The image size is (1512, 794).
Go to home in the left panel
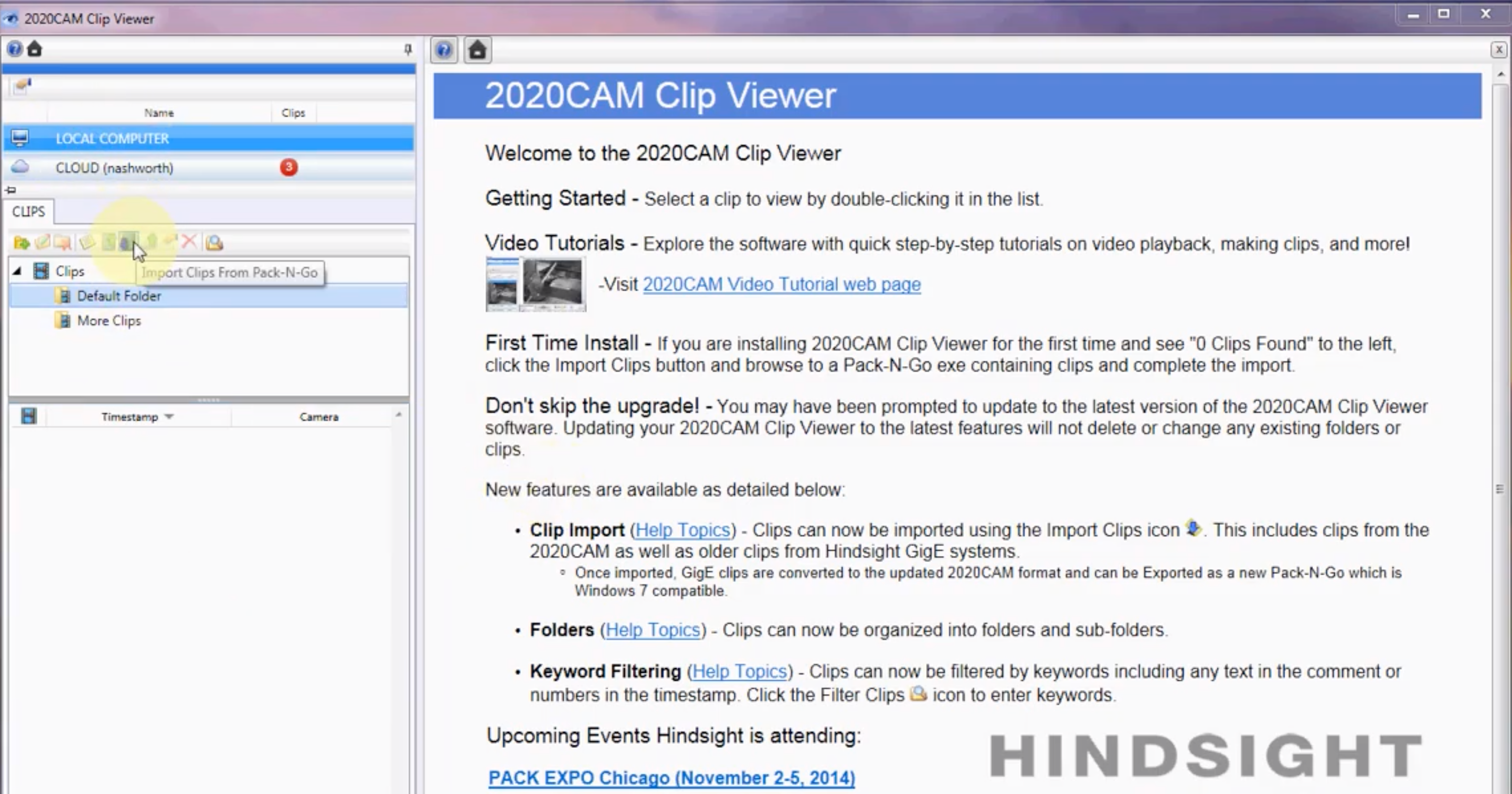(x=35, y=49)
